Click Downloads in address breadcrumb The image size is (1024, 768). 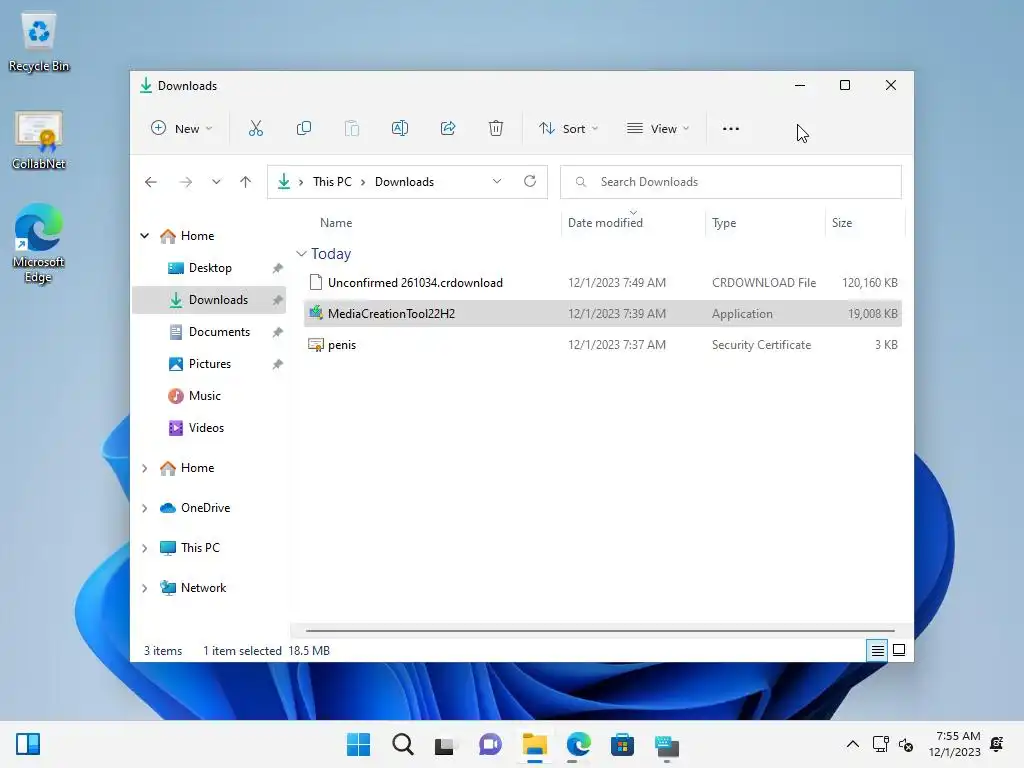point(404,182)
